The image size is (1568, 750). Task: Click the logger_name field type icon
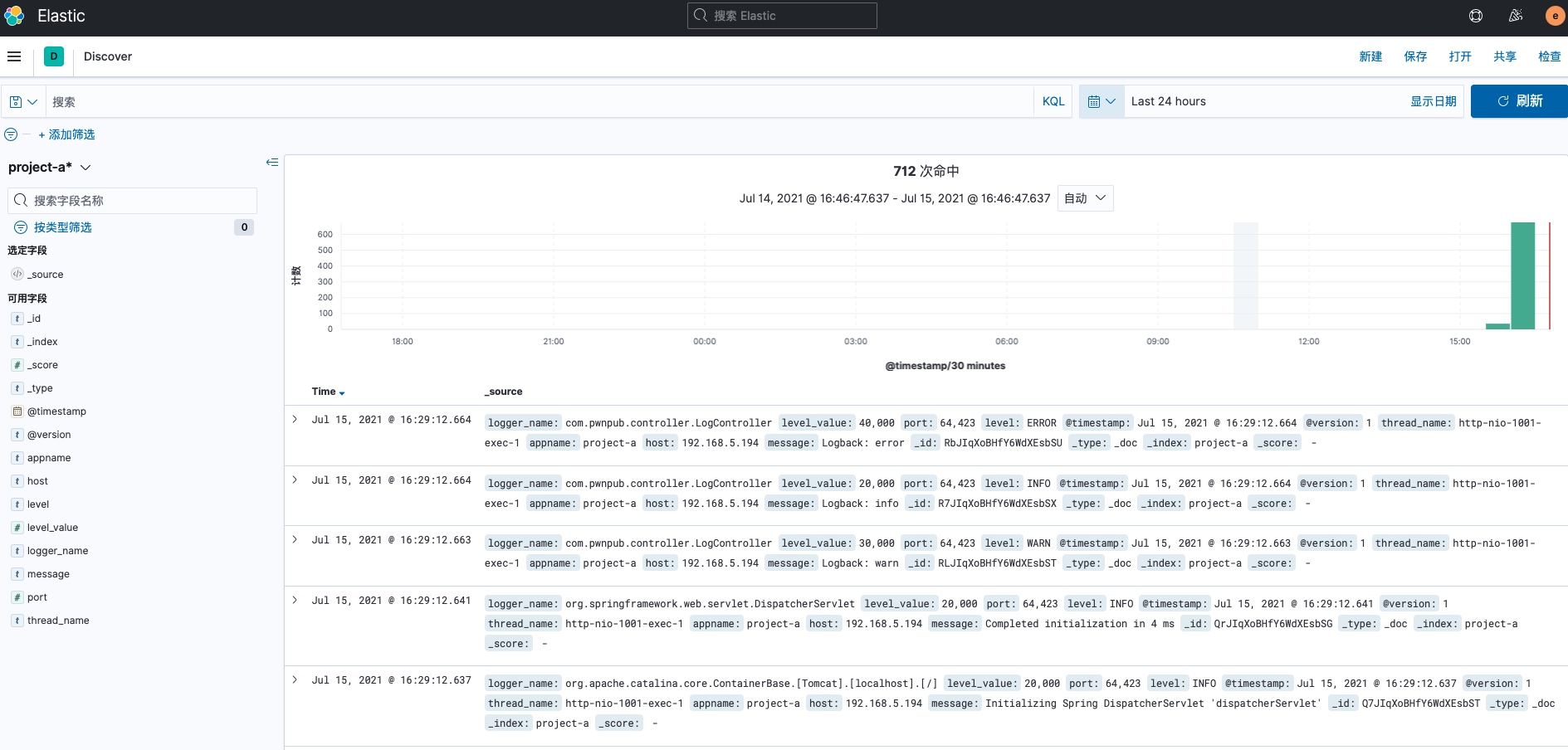[17, 551]
